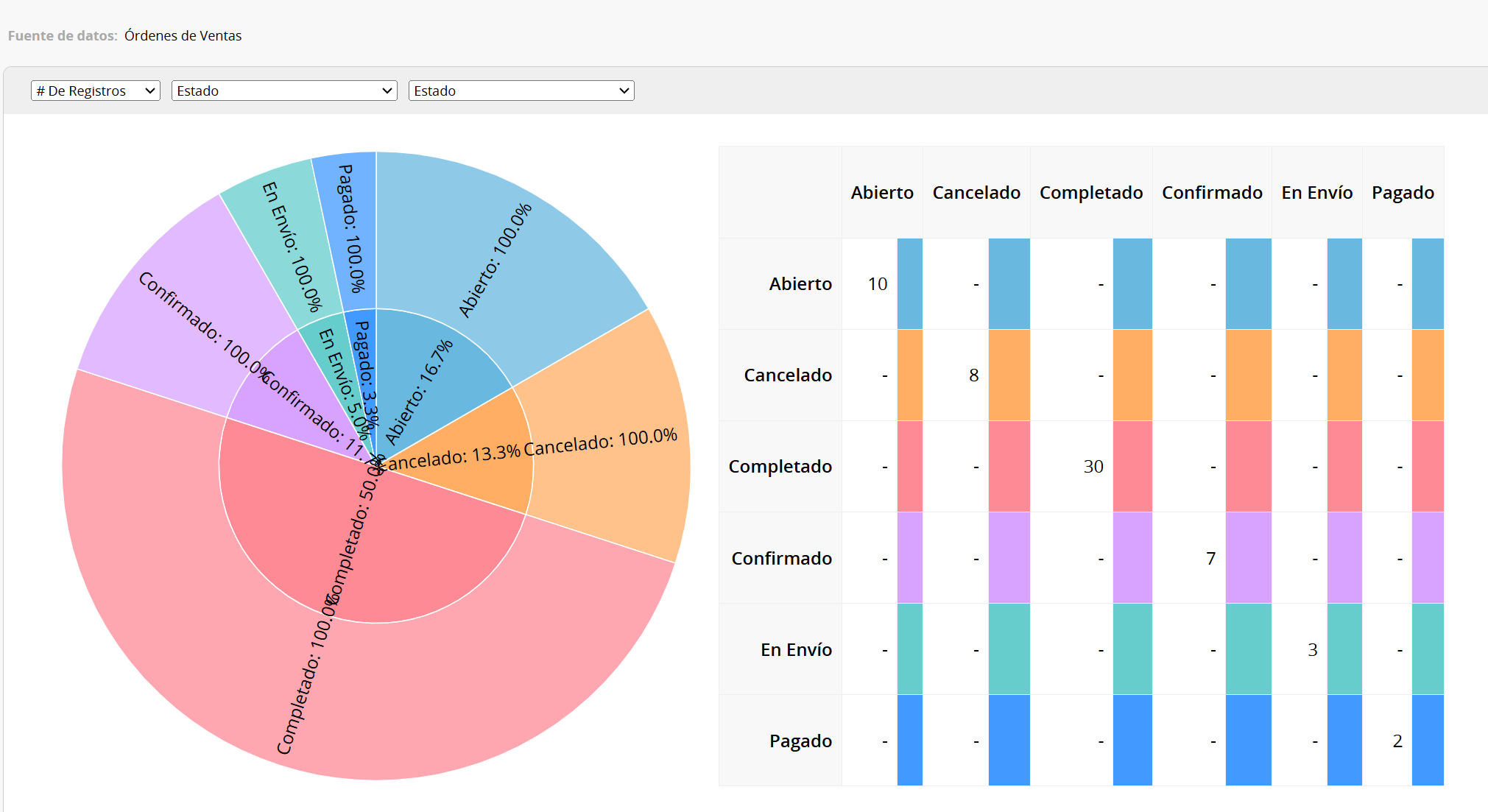
Task: Click the 'Abierto' column header
Action: click(882, 193)
